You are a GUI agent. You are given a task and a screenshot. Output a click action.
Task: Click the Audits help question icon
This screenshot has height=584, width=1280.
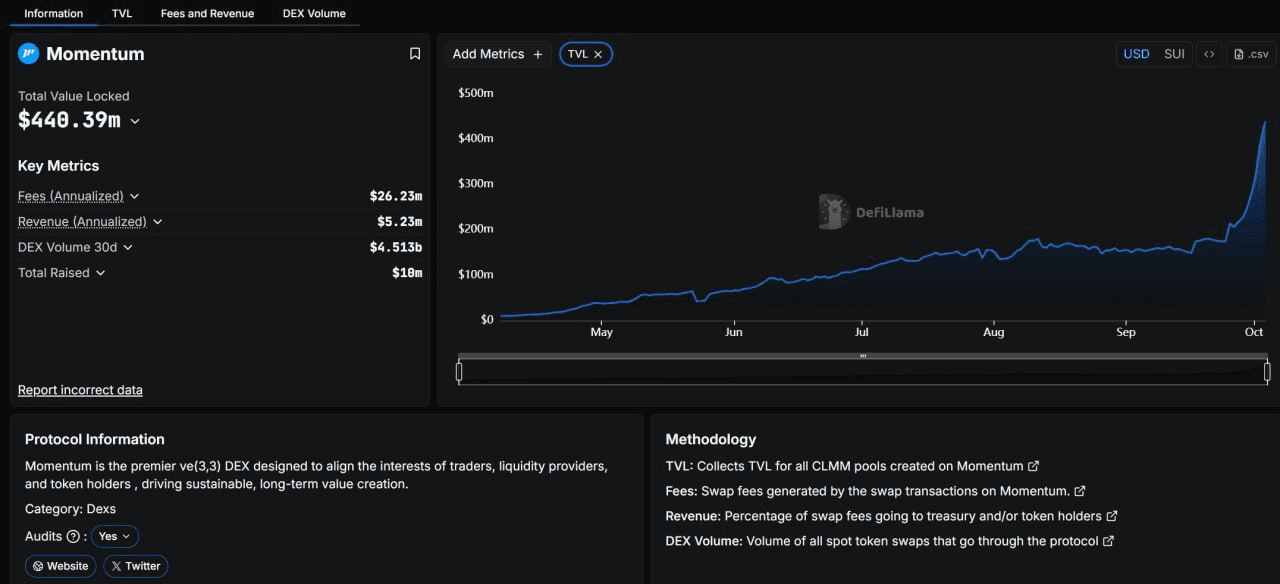[72, 537]
